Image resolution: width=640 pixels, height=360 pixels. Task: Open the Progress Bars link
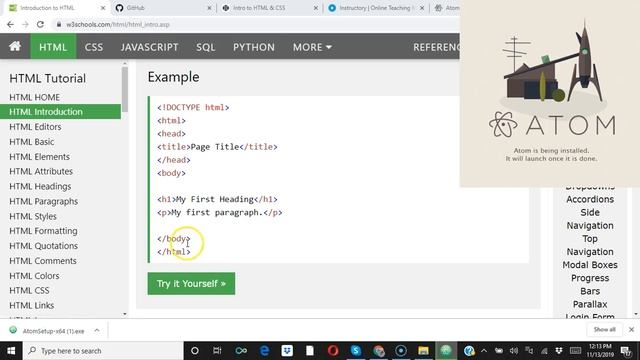(590, 284)
